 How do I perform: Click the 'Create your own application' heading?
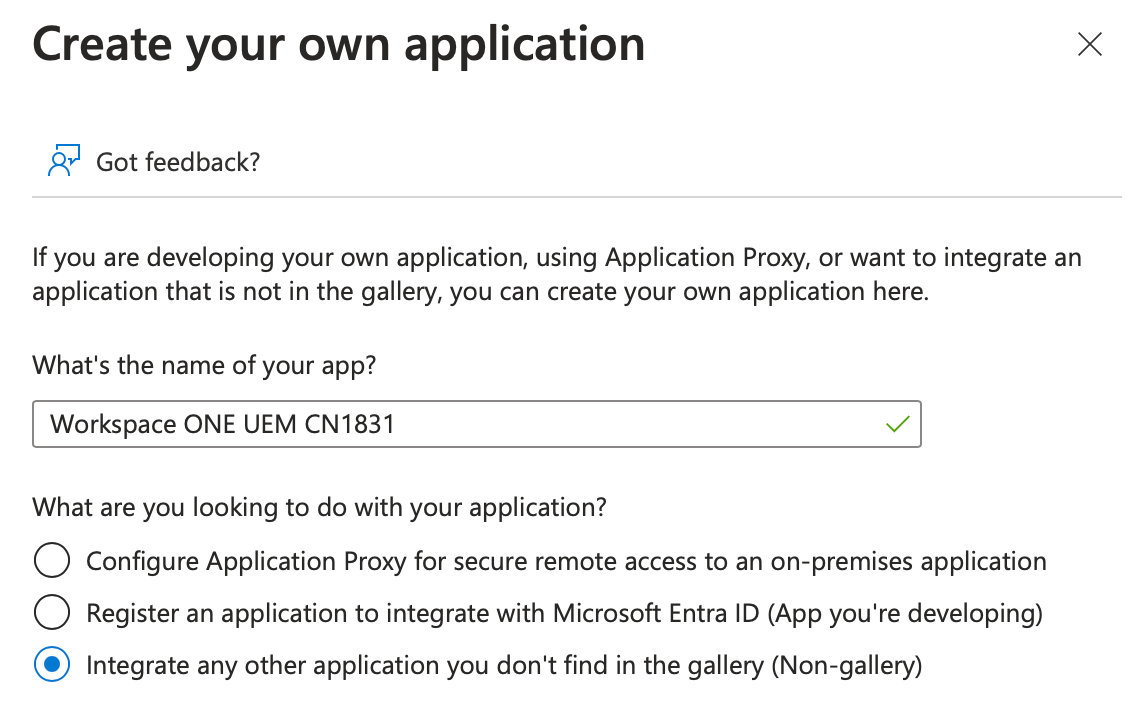[339, 45]
